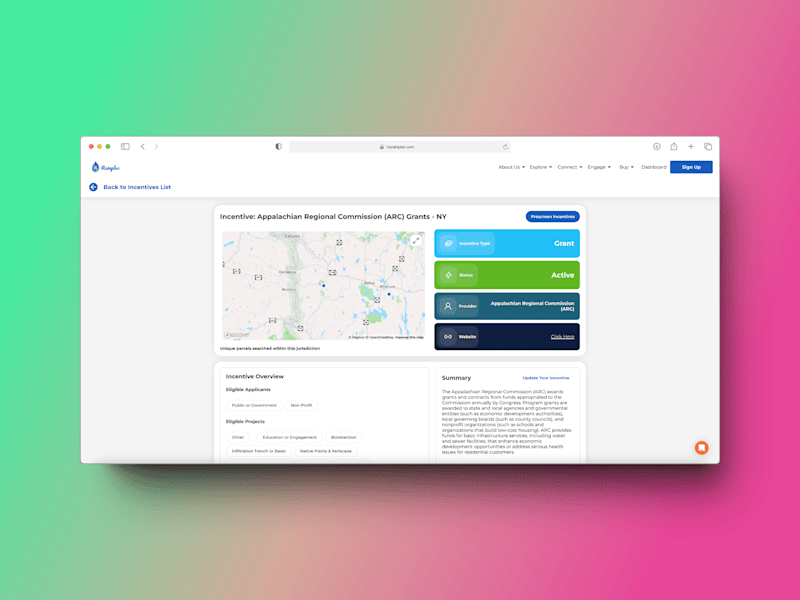The height and width of the screenshot is (600, 800).
Task: Toggle the Safari sidebar icon
Action: coord(125,146)
